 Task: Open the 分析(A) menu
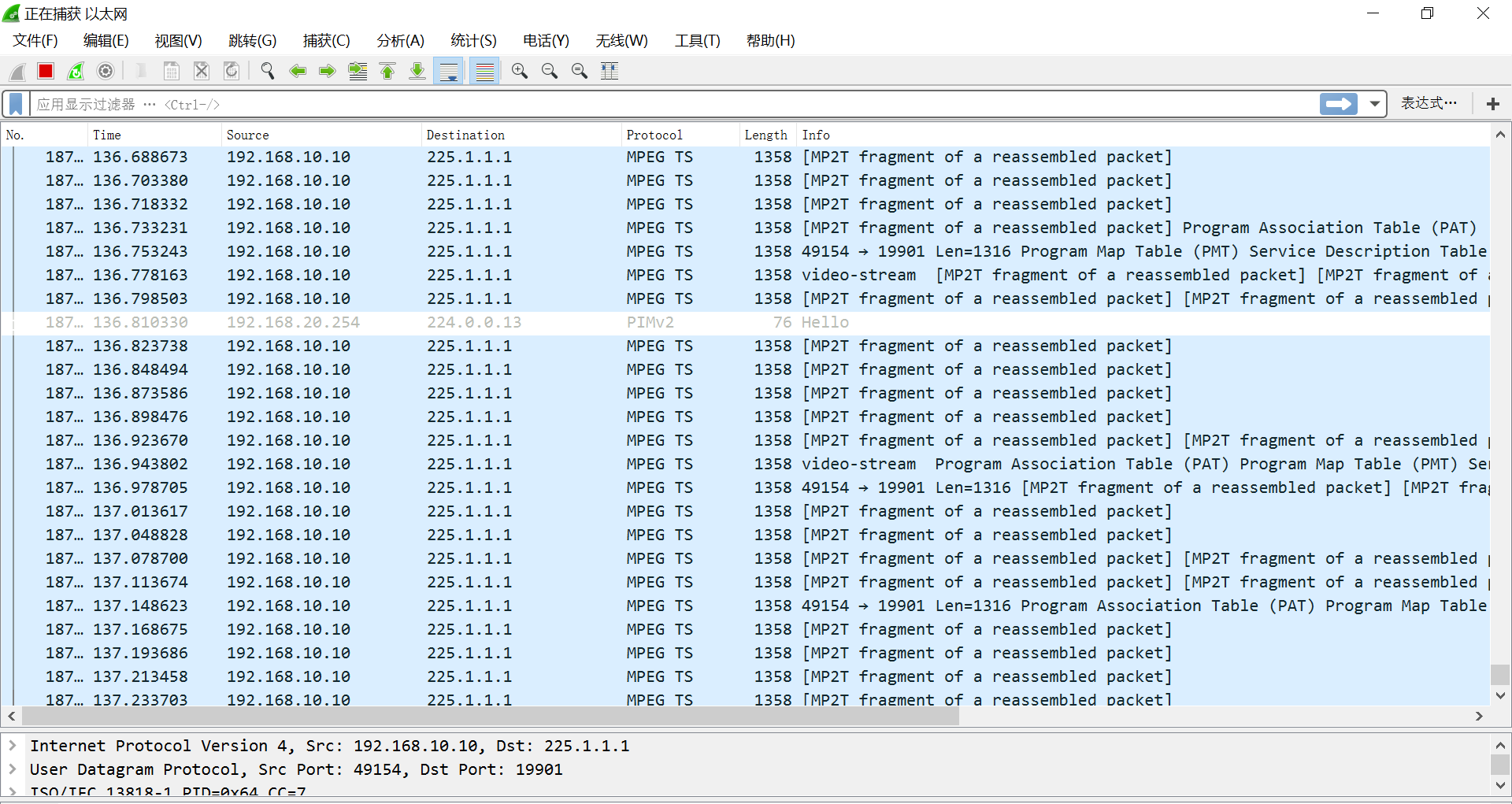pyautogui.click(x=401, y=41)
